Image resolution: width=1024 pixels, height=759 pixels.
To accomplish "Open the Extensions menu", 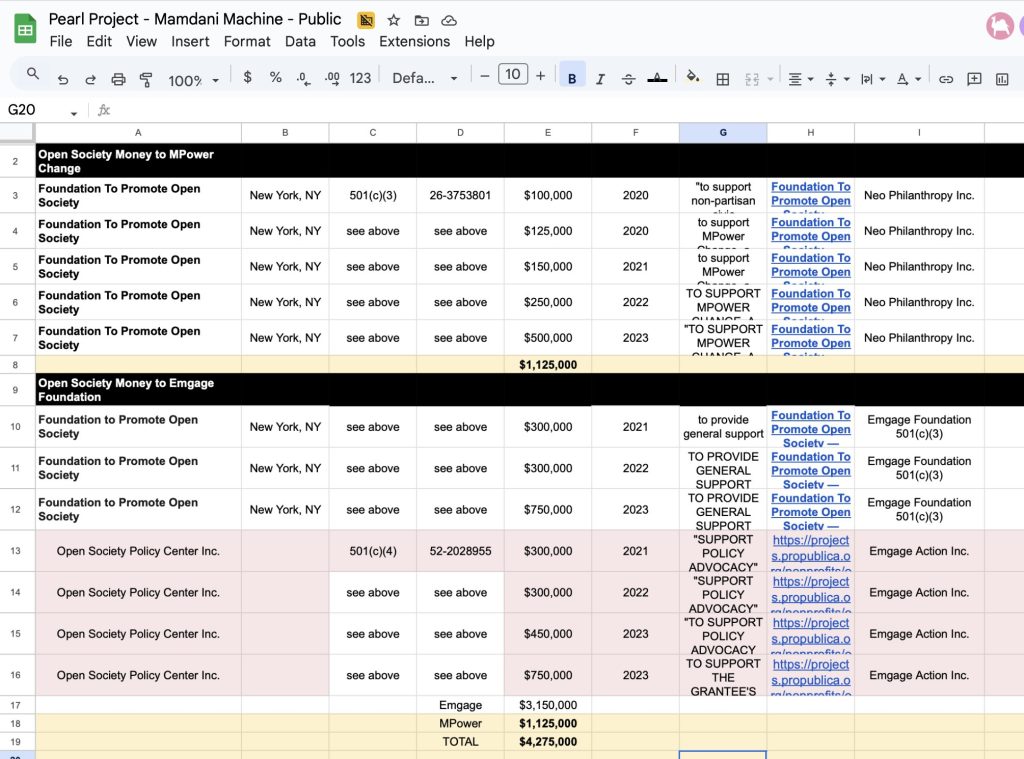I will click(414, 41).
